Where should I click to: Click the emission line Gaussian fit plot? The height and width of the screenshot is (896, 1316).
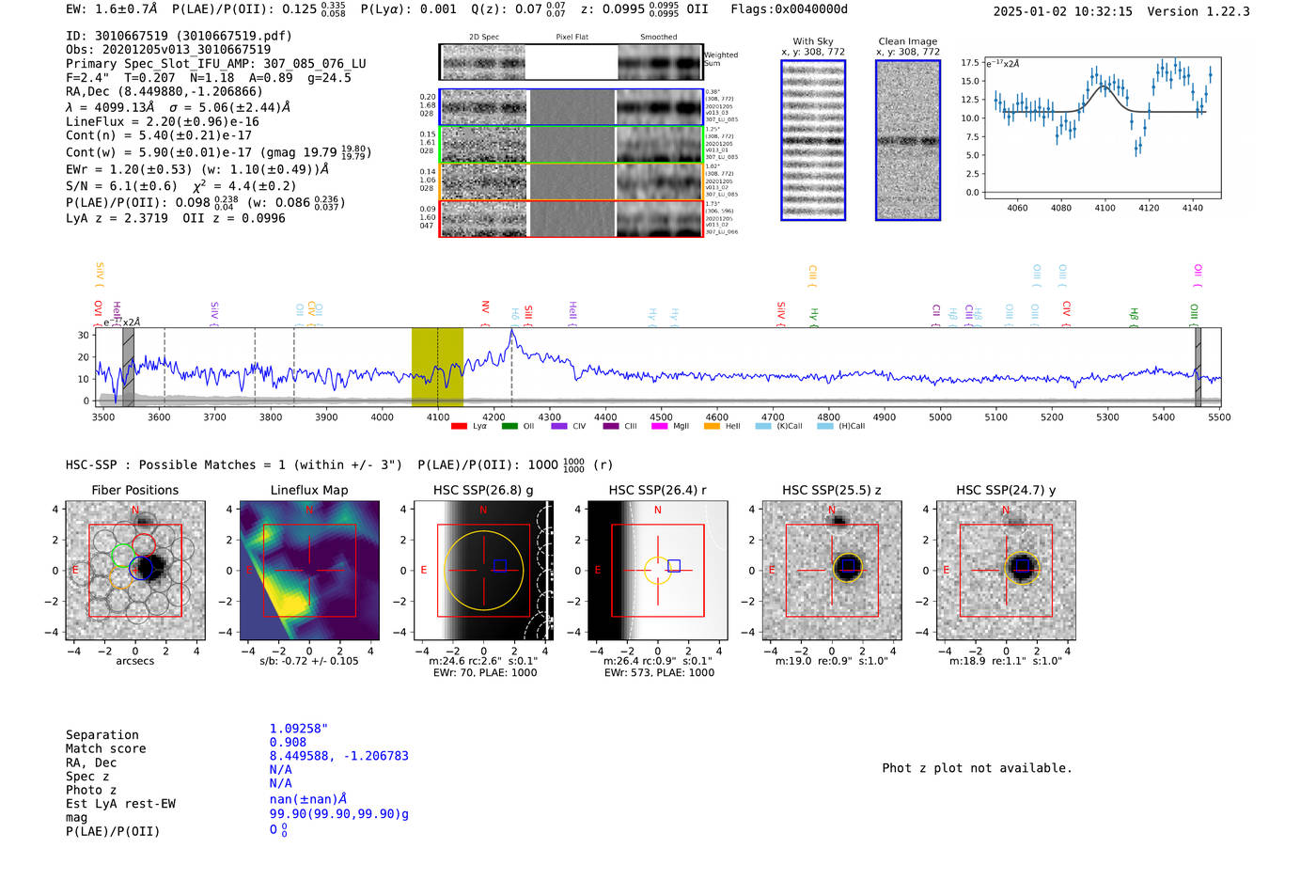[x=1103, y=128]
